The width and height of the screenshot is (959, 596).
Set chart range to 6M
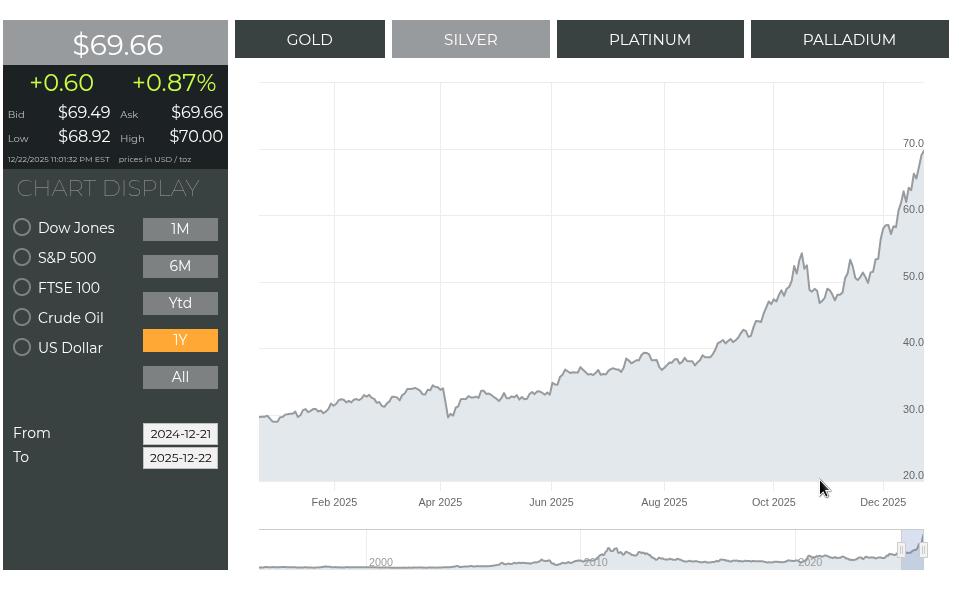pyautogui.click(x=180, y=266)
